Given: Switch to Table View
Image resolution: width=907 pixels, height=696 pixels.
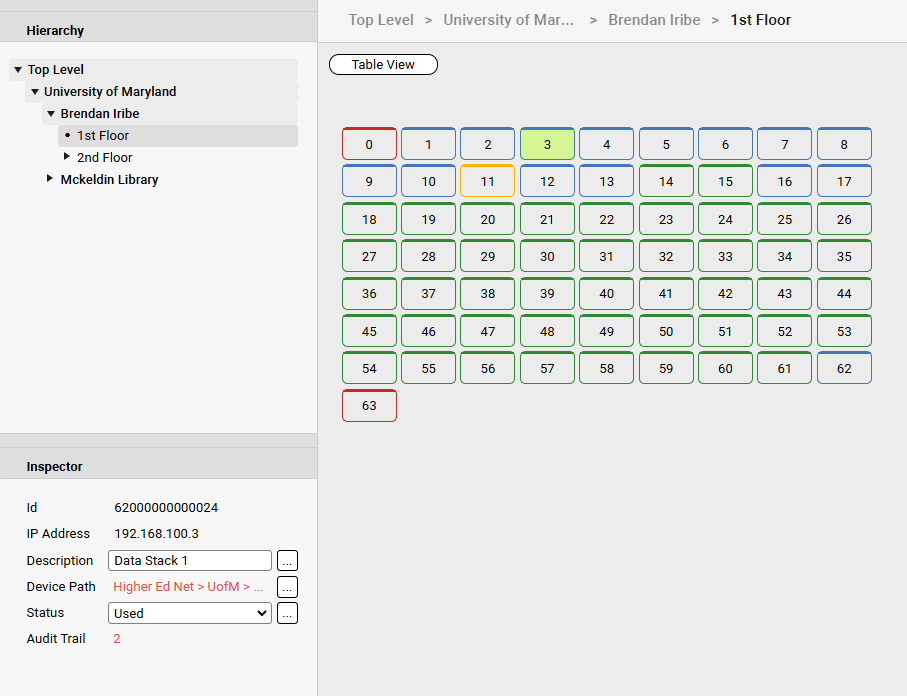Looking at the screenshot, I should click(383, 65).
